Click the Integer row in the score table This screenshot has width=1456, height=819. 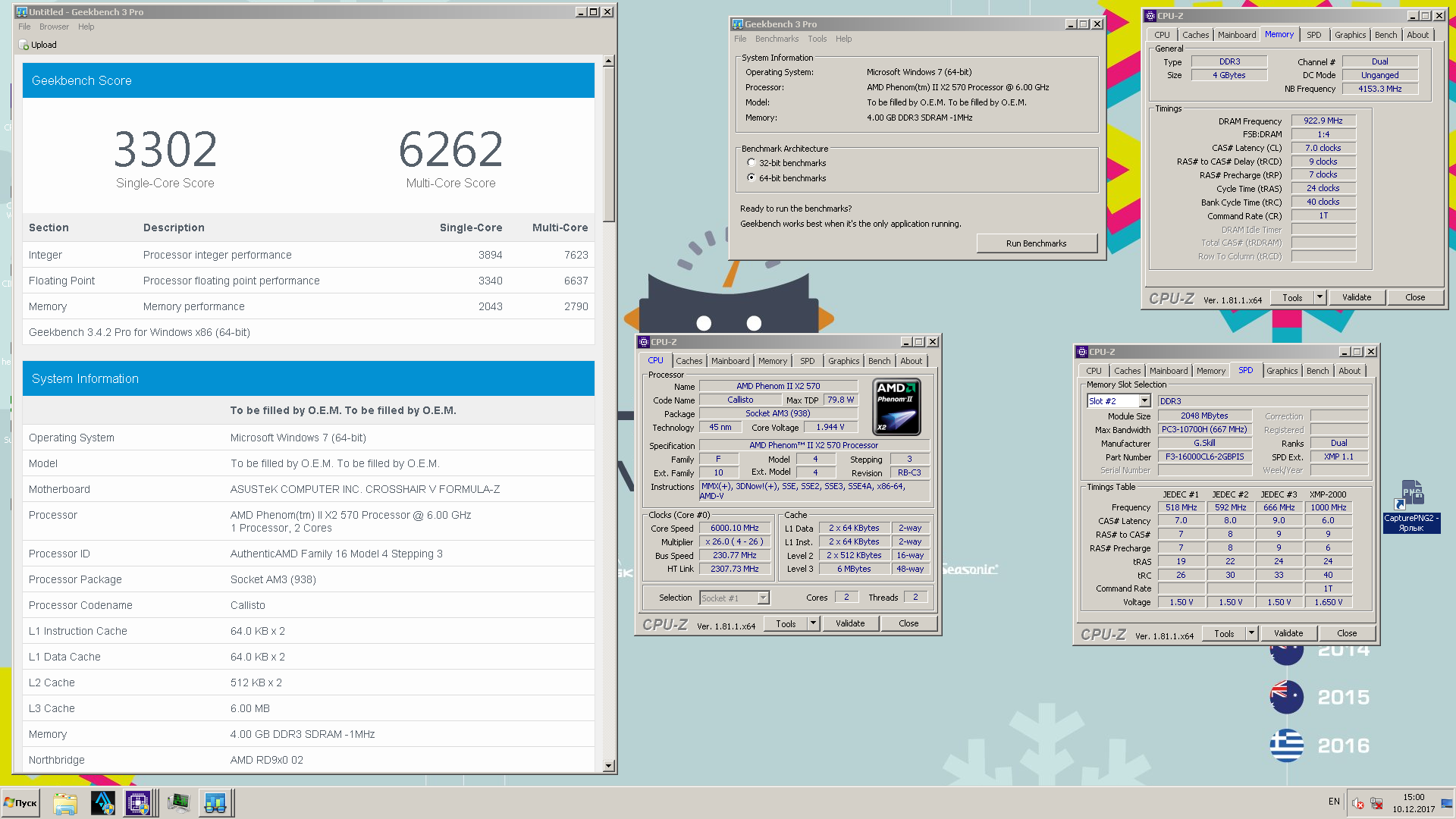309,255
